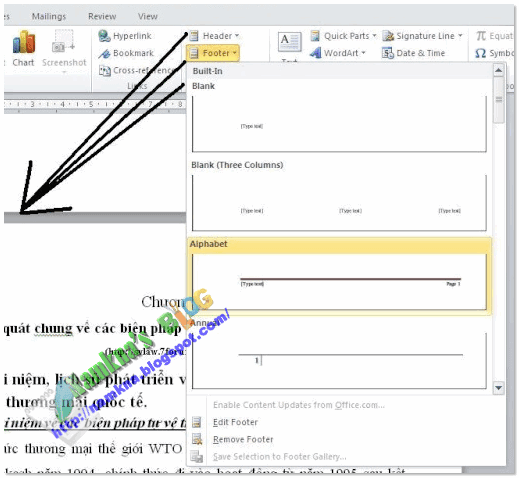Click the horizontal ruler in the document

coord(95,105)
